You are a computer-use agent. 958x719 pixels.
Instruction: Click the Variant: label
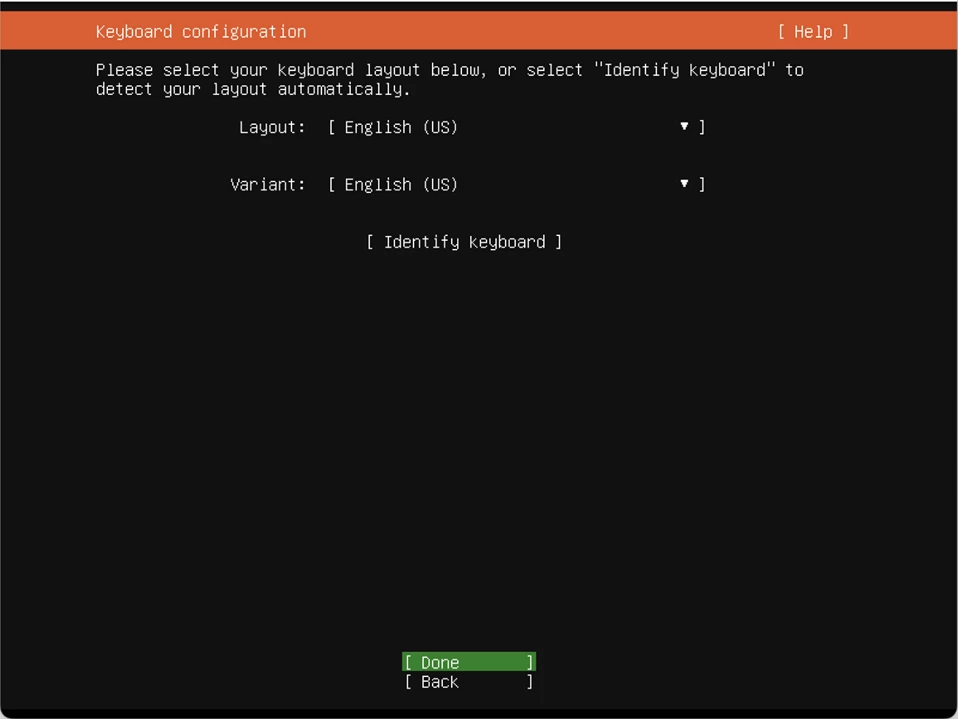(x=268, y=184)
